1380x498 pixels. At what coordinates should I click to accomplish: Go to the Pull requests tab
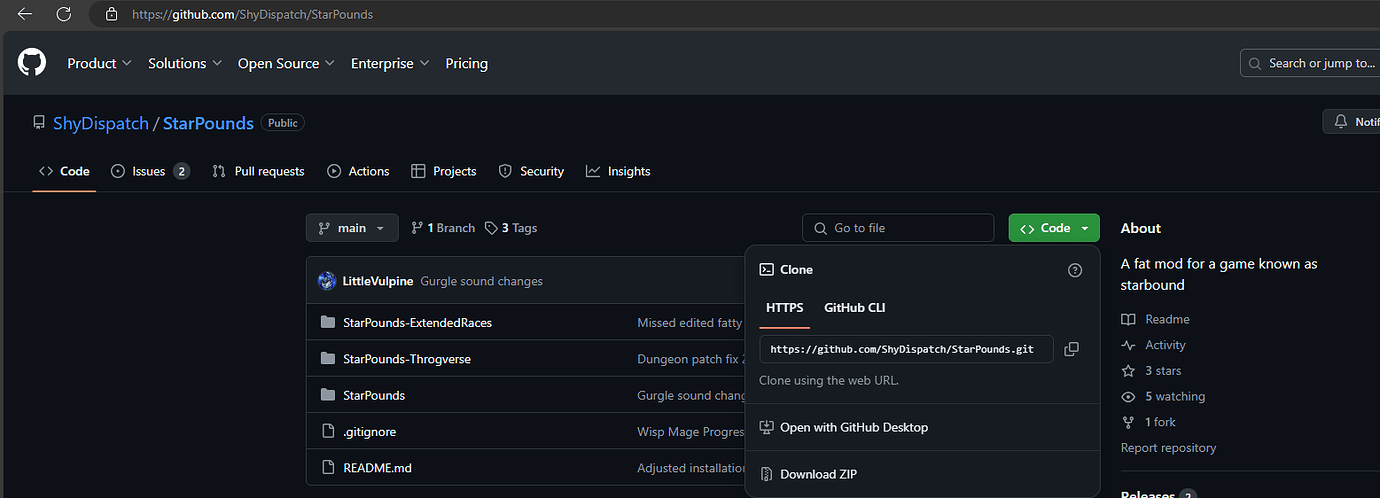coord(258,171)
